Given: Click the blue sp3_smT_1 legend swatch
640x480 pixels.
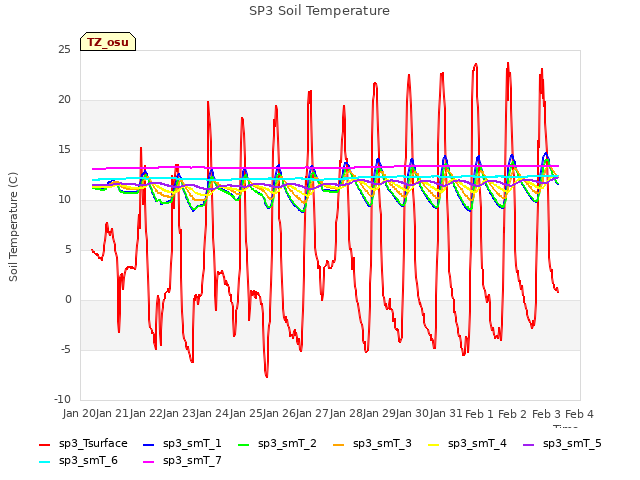Looking at the screenshot, I should [x=149, y=444].
